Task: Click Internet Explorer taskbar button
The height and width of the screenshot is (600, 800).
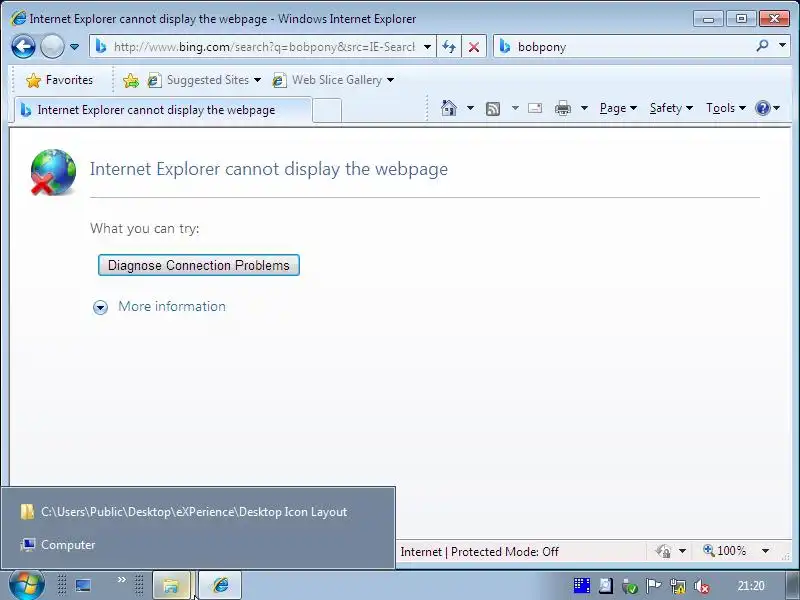Action: click(220, 586)
